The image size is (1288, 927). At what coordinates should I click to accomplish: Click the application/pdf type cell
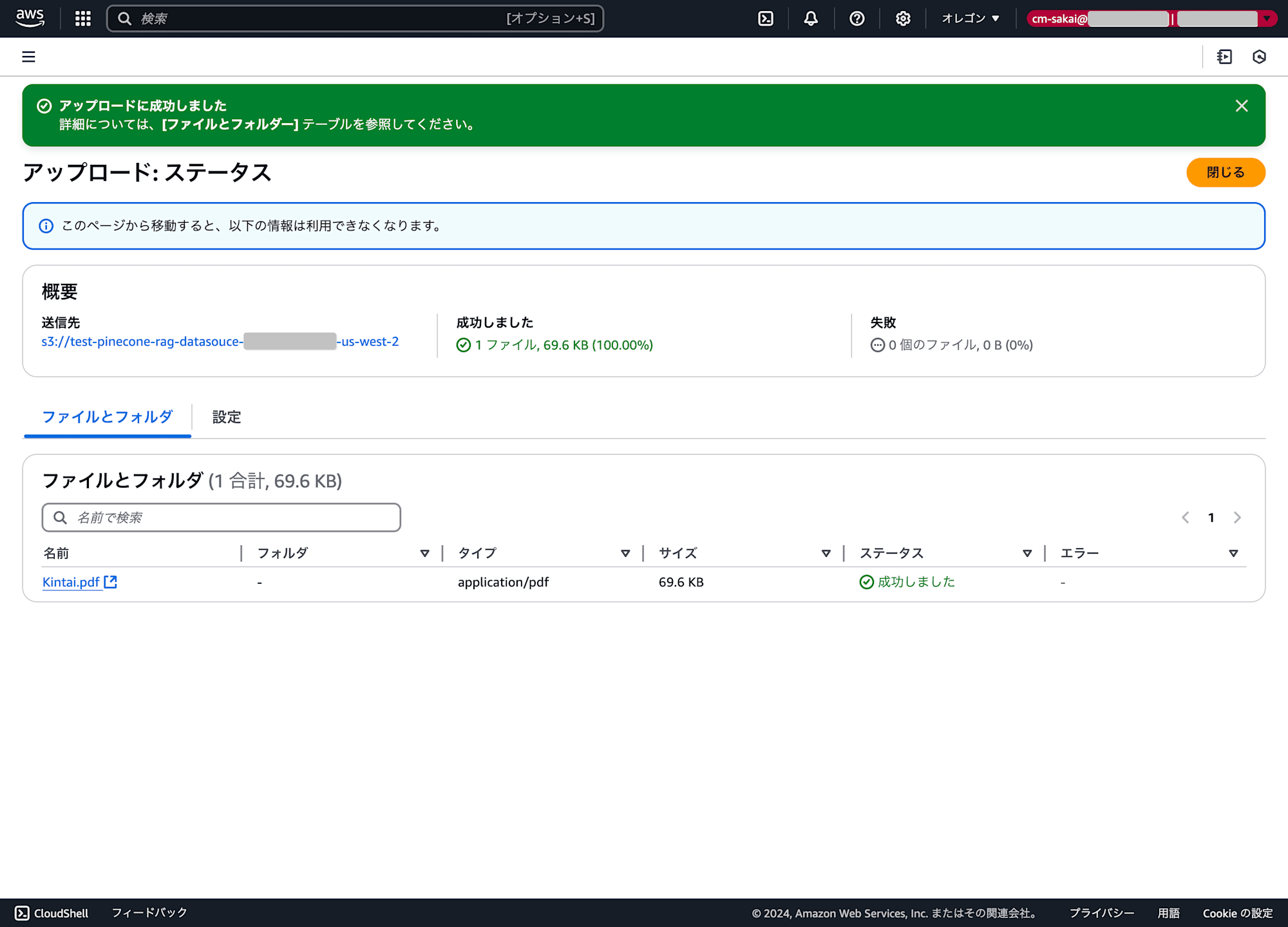[503, 582]
